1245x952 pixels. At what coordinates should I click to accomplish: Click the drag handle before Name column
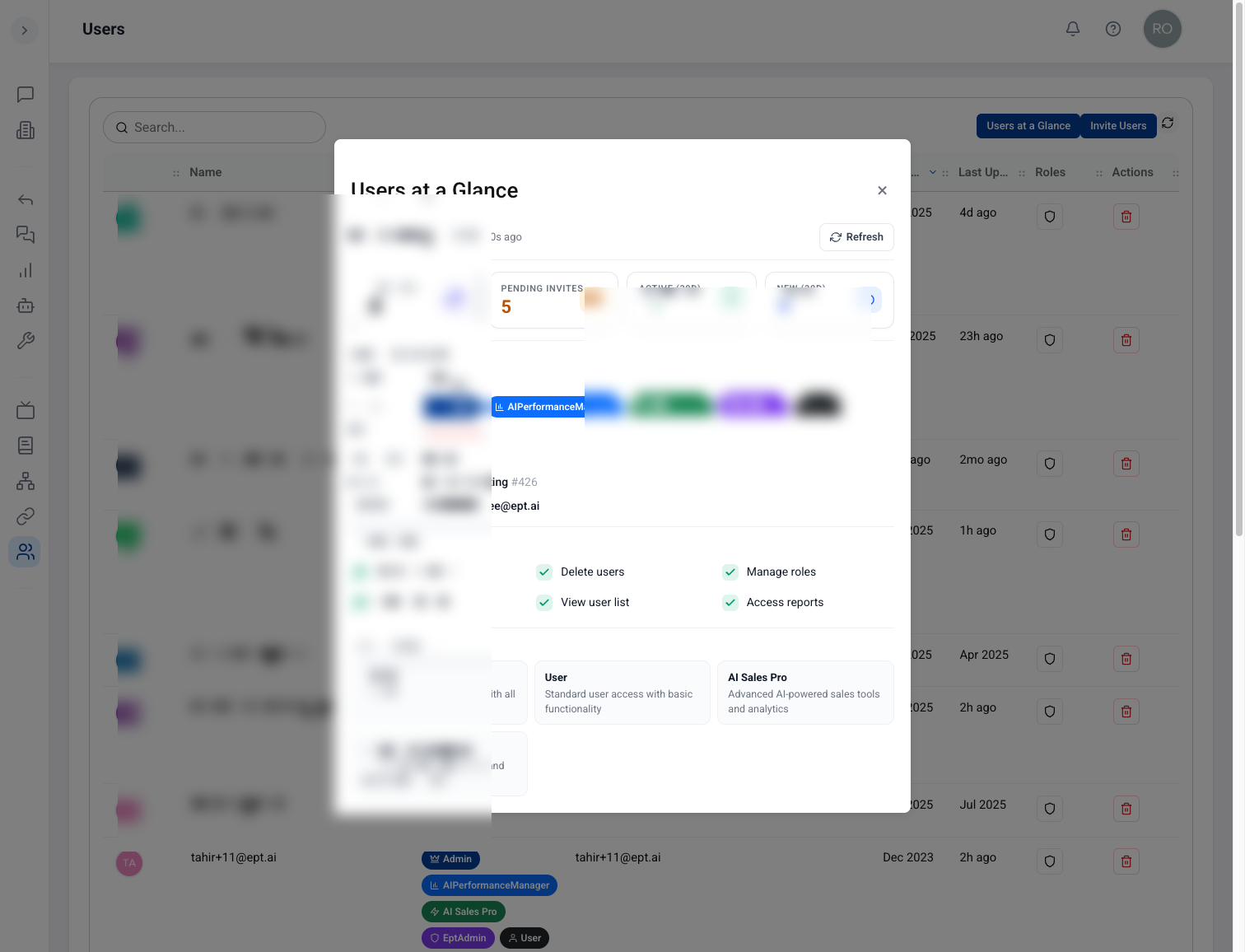(176, 173)
